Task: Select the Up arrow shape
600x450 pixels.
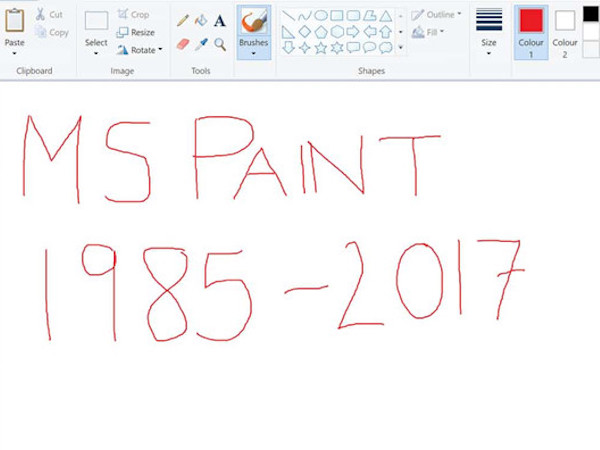Action: 386,31
